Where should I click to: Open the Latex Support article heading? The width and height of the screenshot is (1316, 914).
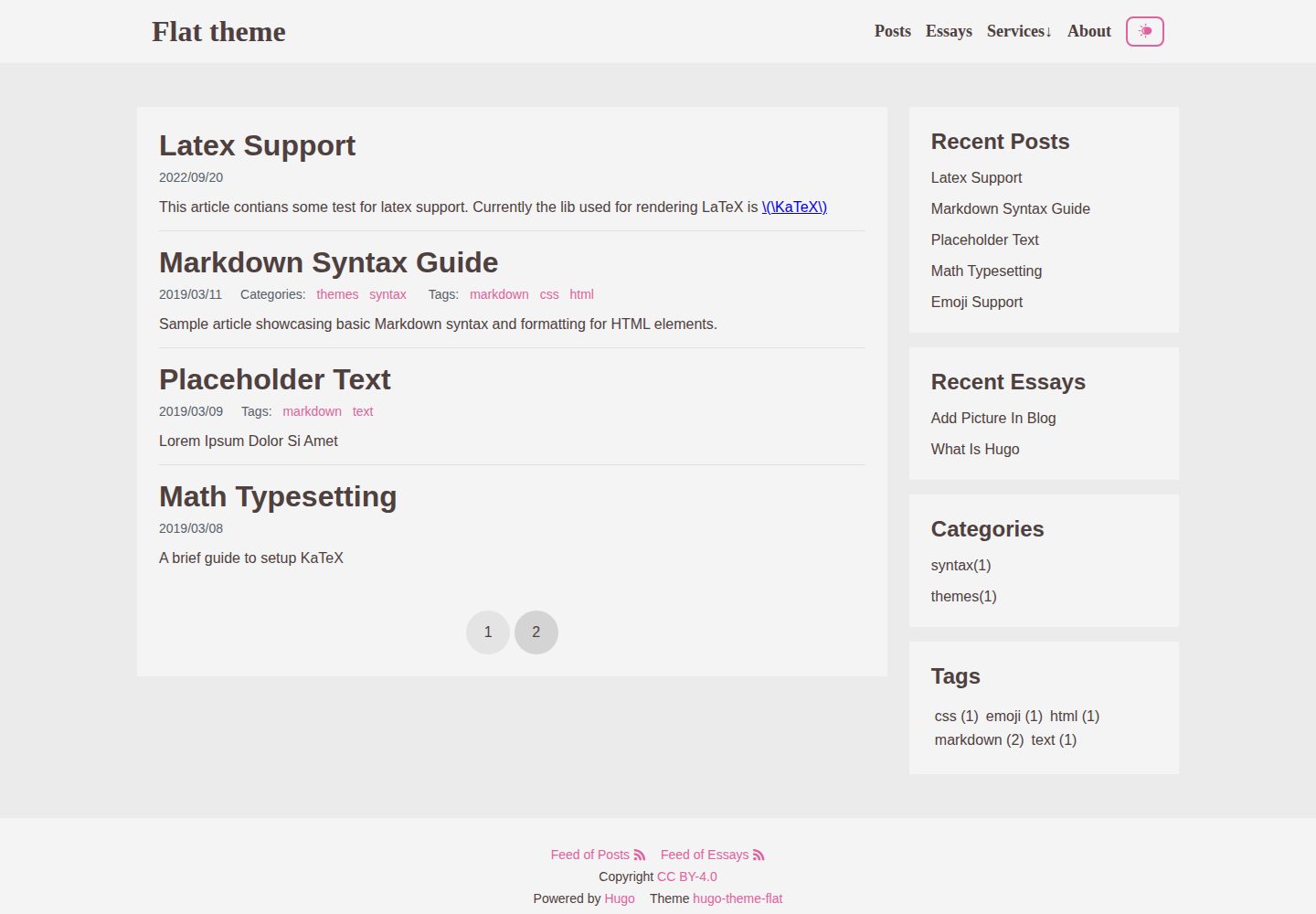(x=257, y=145)
